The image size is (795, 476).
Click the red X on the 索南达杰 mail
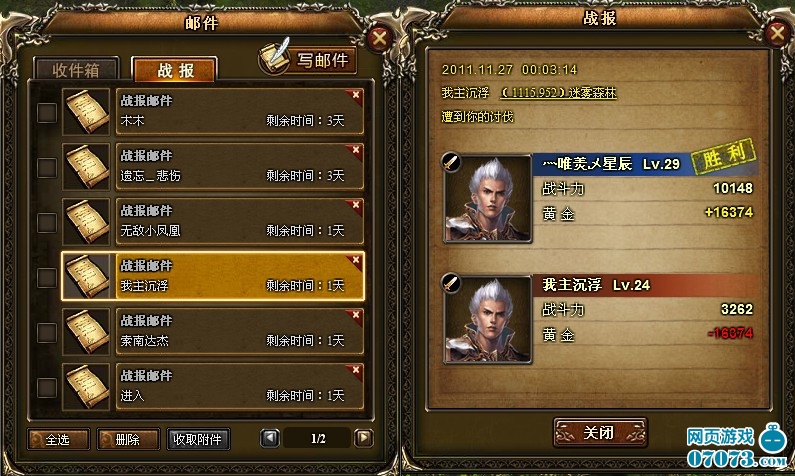[x=356, y=315]
